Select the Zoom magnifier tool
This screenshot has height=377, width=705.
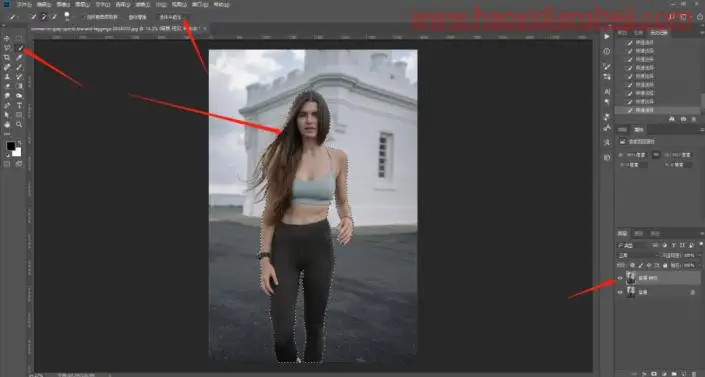(x=19, y=124)
